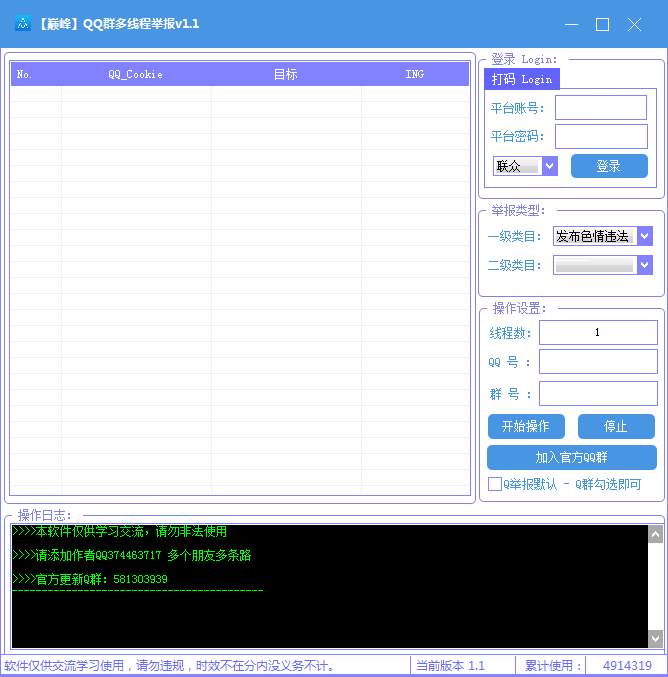Image resolution: width=668 pixels, height=677 pixels.
Task: Focus the 平台密码 password field
Action: tap(600, 137)
